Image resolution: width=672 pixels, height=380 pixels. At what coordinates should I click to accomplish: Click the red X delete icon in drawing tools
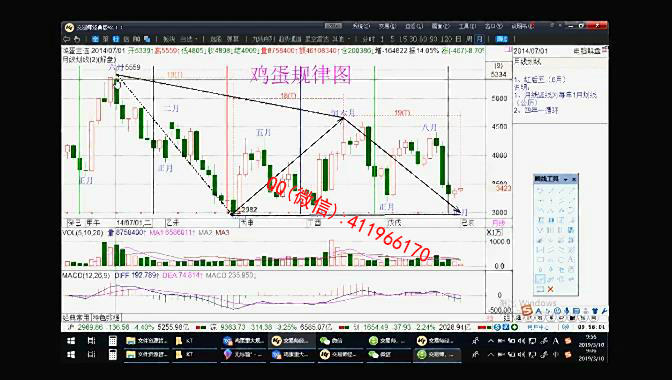pos(550,289)
